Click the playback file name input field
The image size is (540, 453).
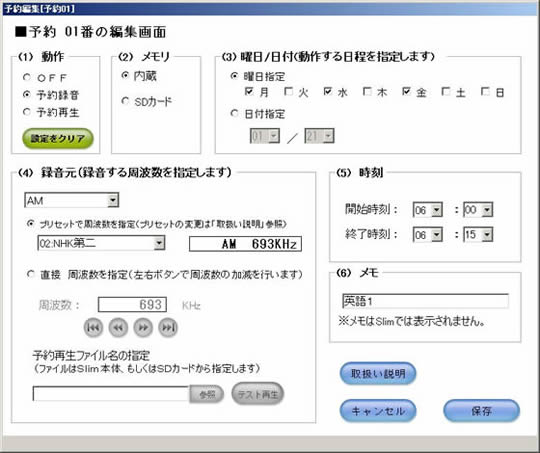point(111,394)
